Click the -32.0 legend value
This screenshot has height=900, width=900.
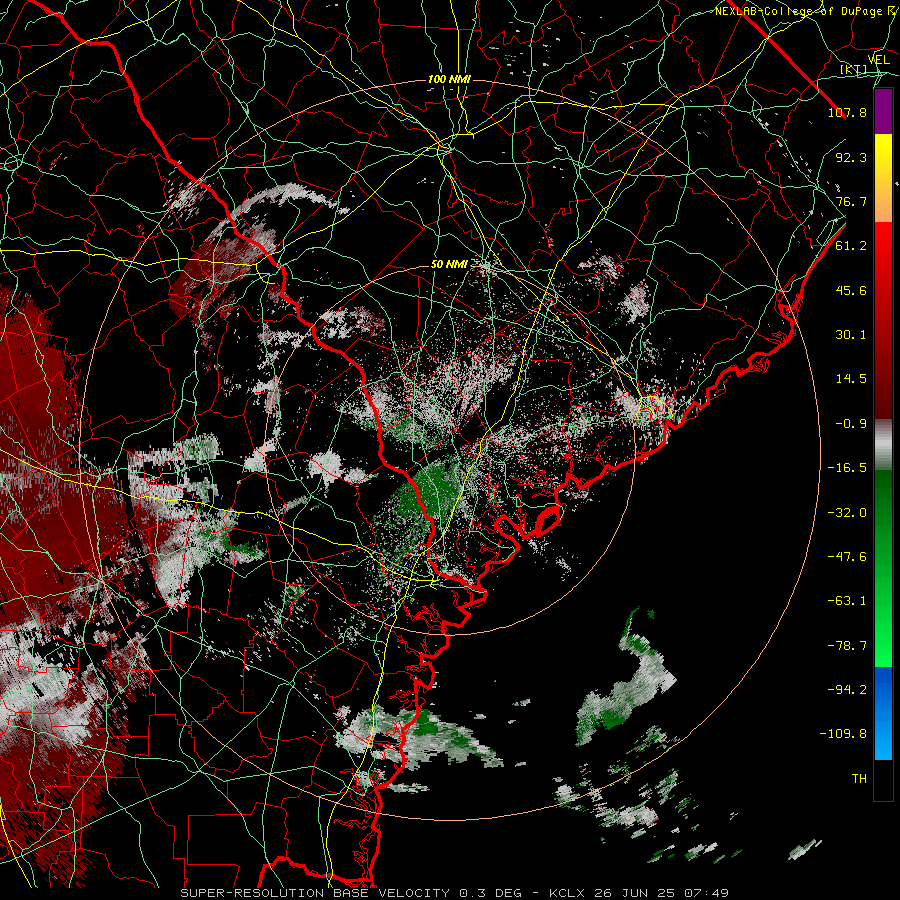[x=847, y=513]
